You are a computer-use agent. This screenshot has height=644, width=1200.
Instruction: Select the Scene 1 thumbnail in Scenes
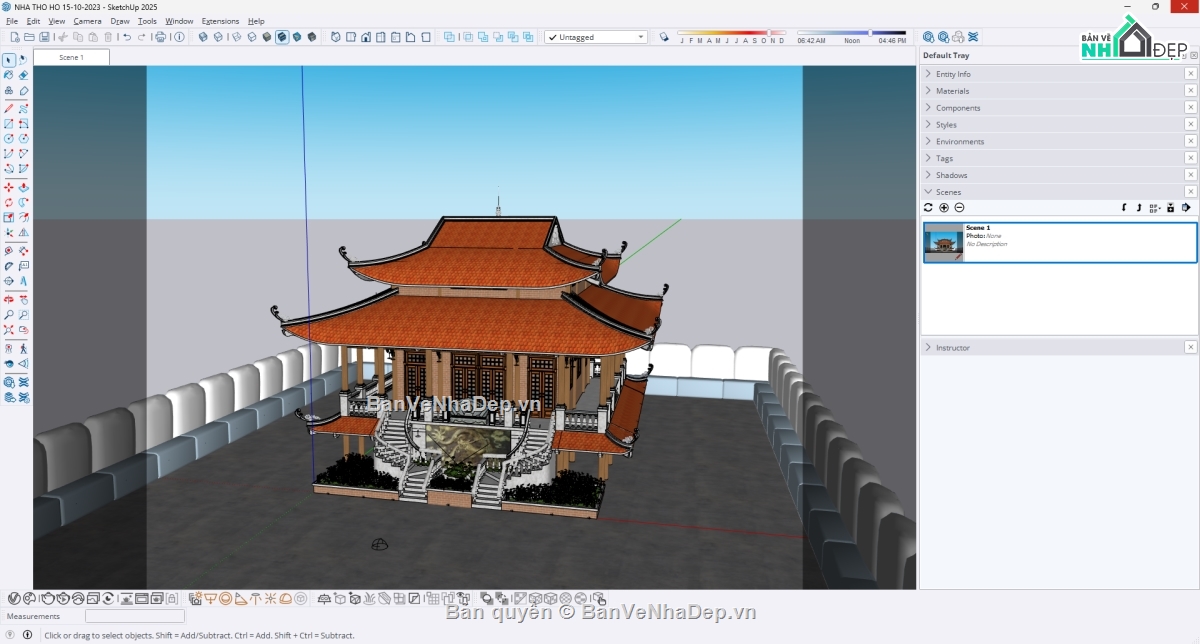click(x=943, y=242)
